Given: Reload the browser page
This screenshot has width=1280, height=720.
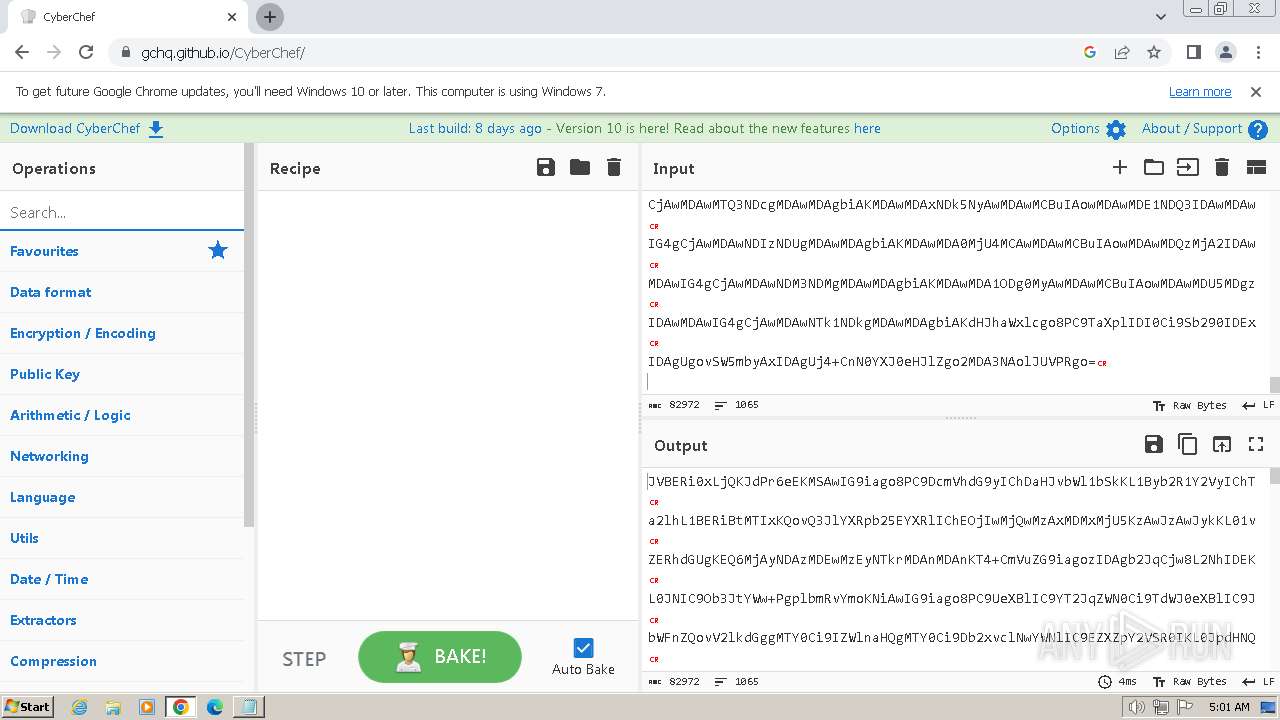Looking at the screenshot, I should click(x=86, y=52).
